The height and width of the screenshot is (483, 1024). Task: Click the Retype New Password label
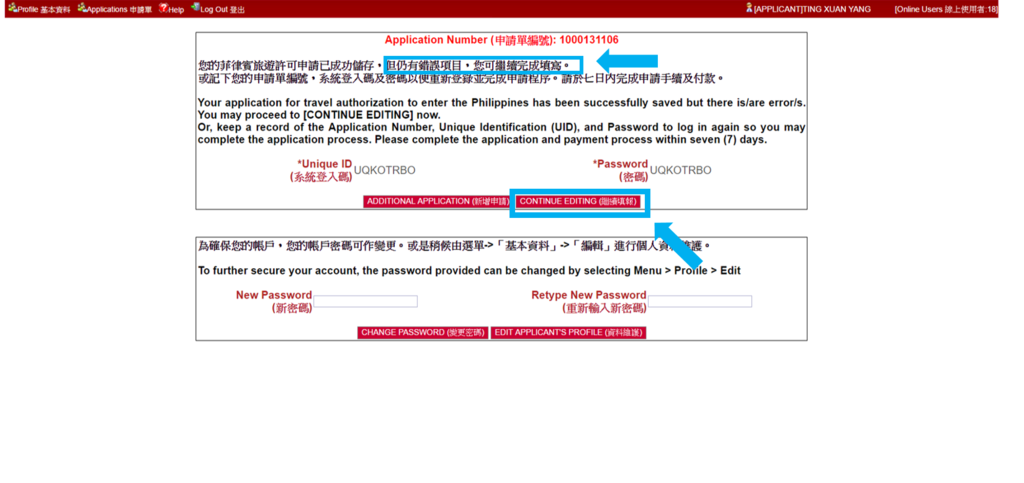tap(589, 302)
